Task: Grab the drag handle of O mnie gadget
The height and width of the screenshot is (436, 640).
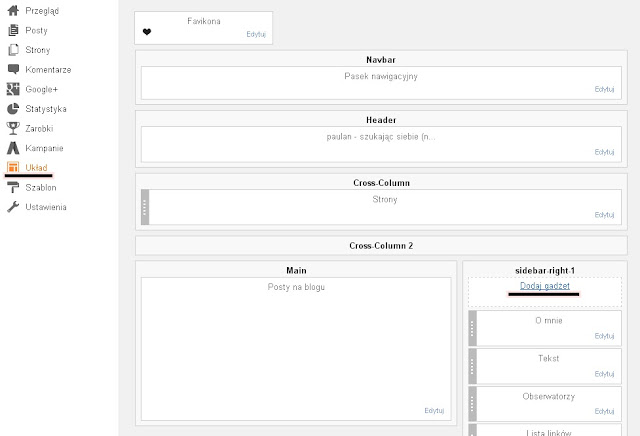Action: [472, 328]
